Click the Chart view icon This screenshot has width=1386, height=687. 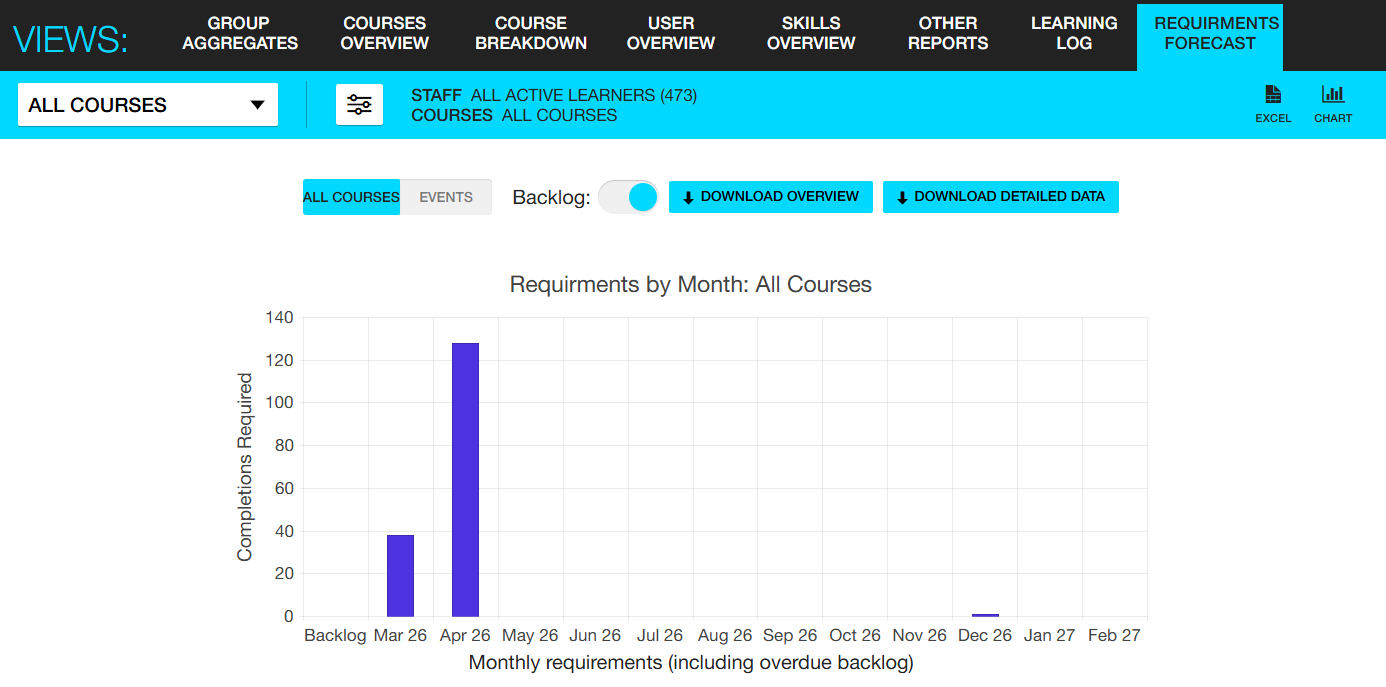(x=1332, y=95)
